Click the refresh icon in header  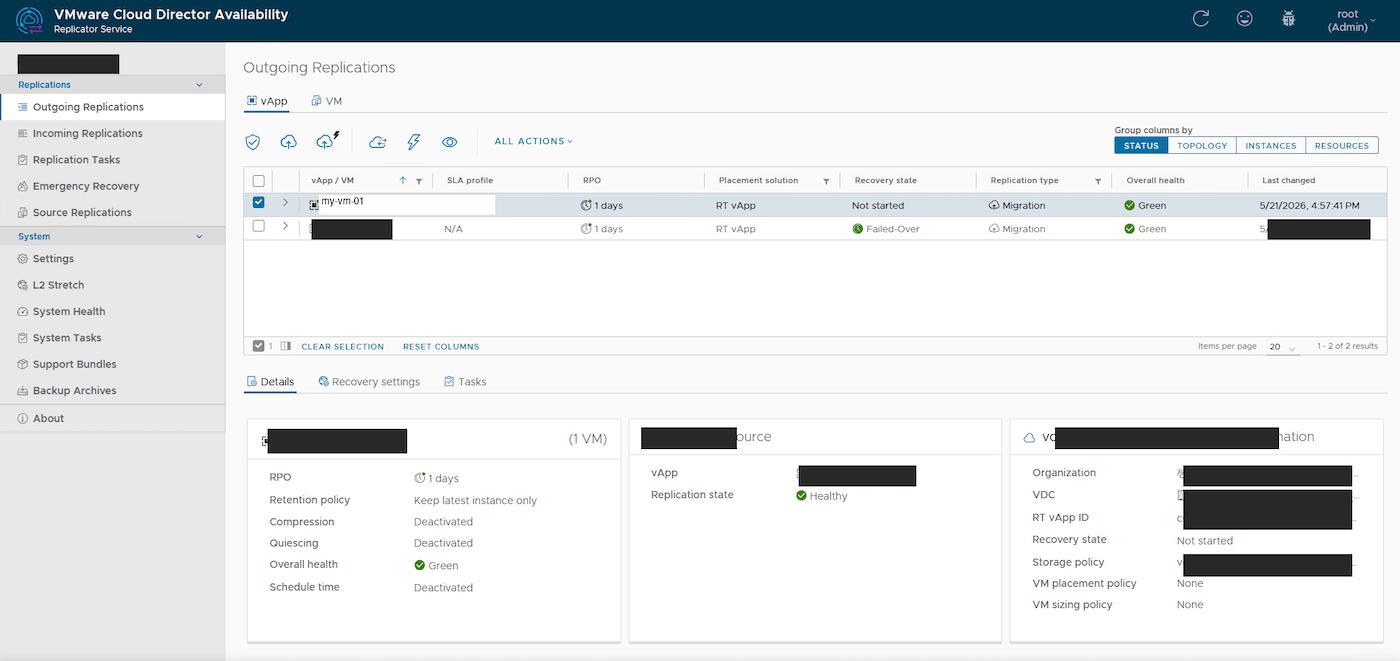coord(1202,19)
